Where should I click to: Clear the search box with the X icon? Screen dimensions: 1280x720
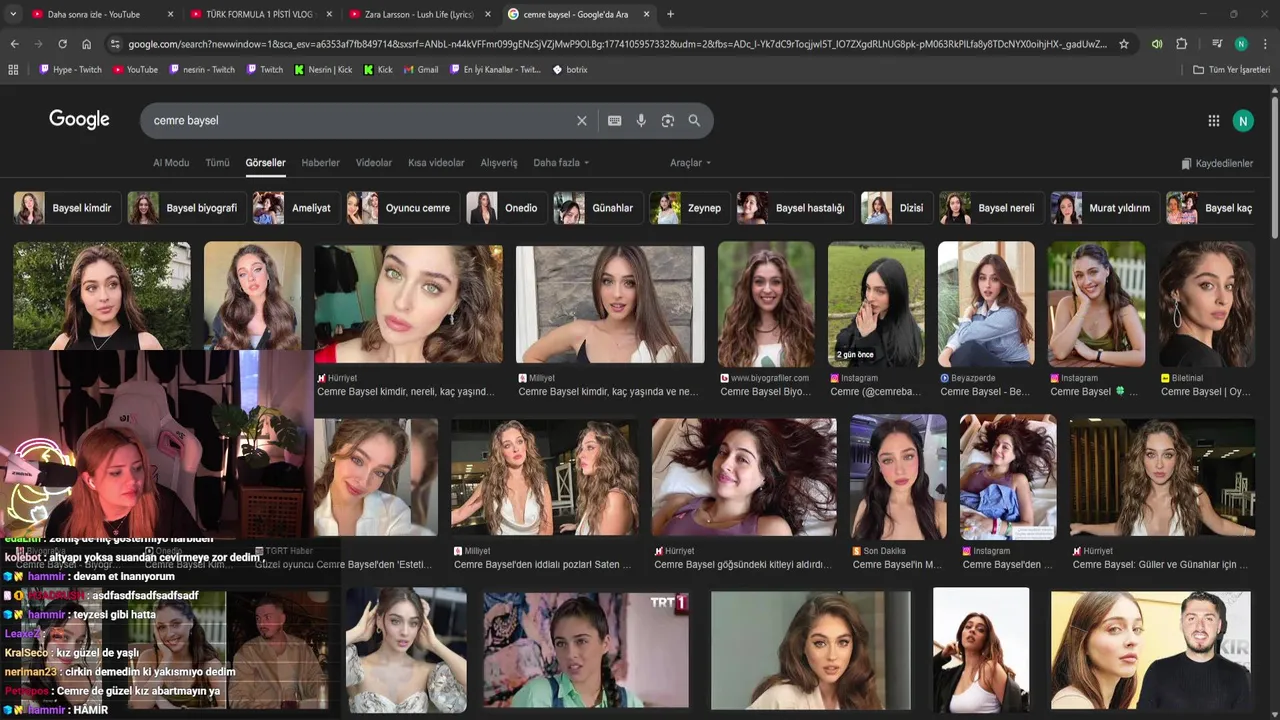581,121
